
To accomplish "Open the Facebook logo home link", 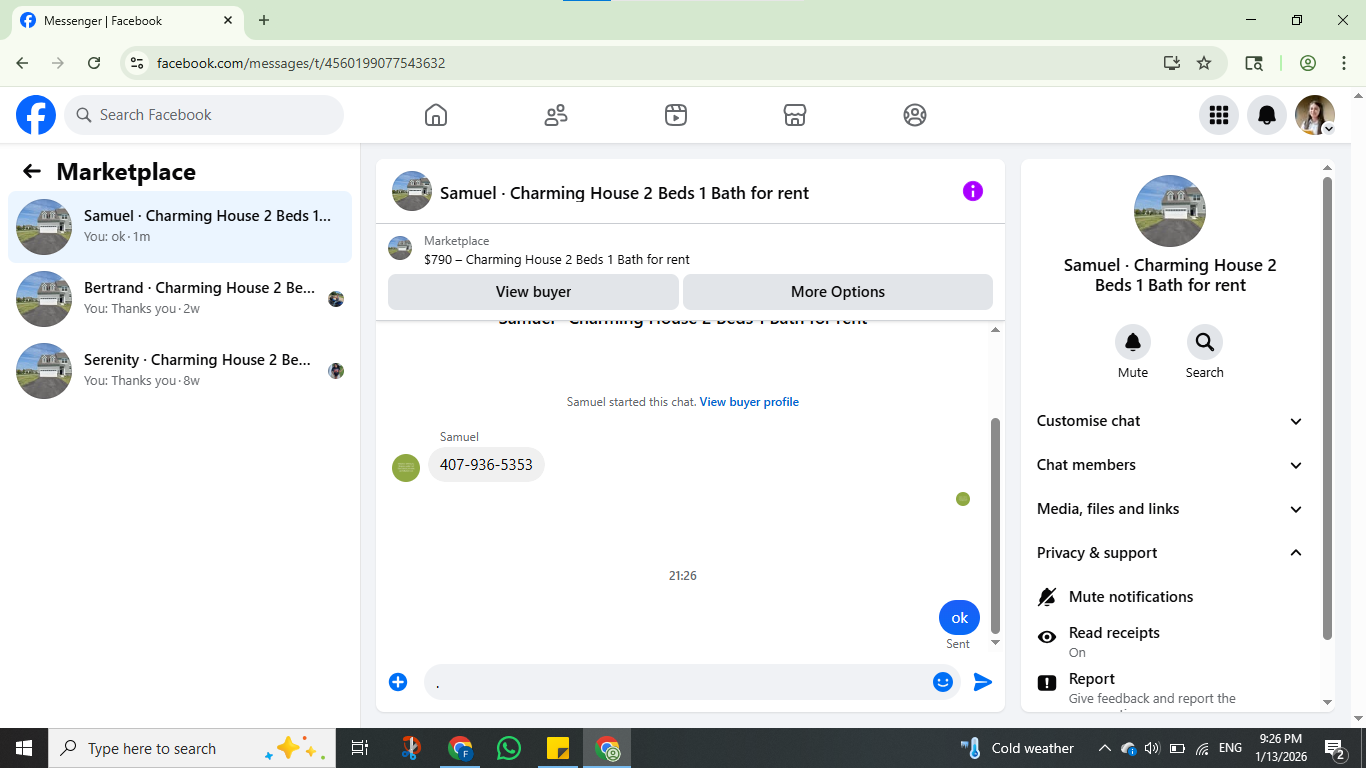I will pyautogui.click(x=36, y=115).
